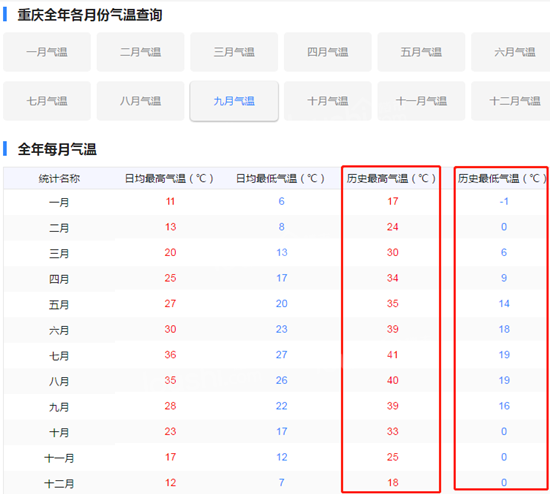Select the 九月 row label

pyautogui.click(x=59, y=407)
